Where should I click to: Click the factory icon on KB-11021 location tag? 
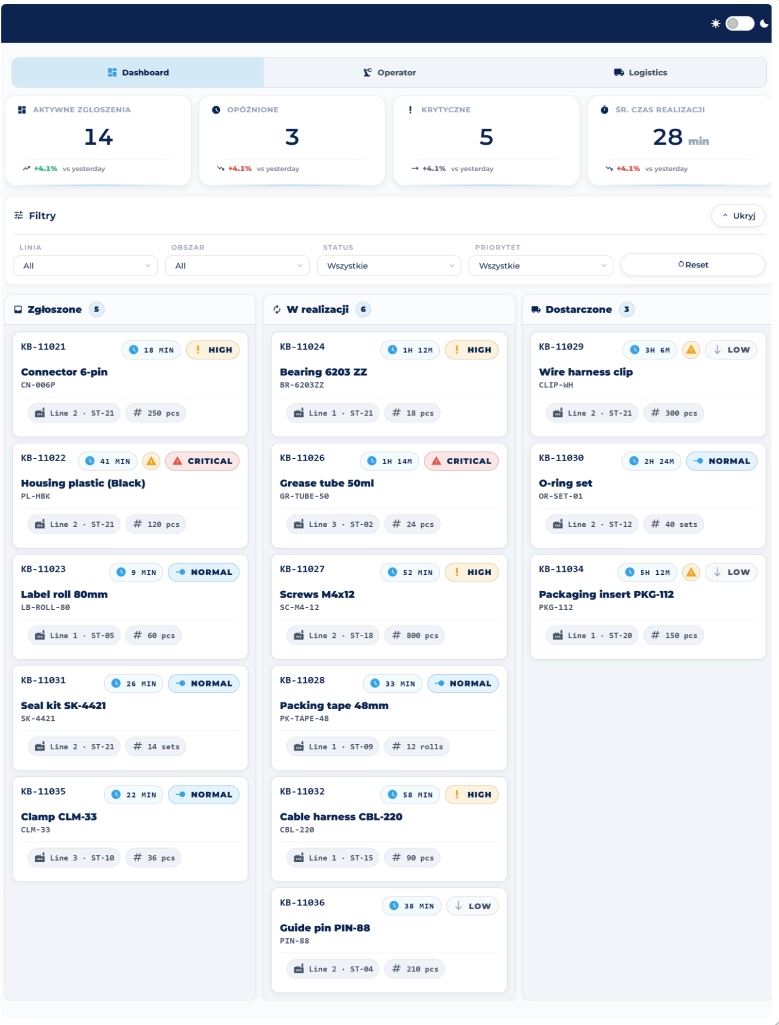39,411
